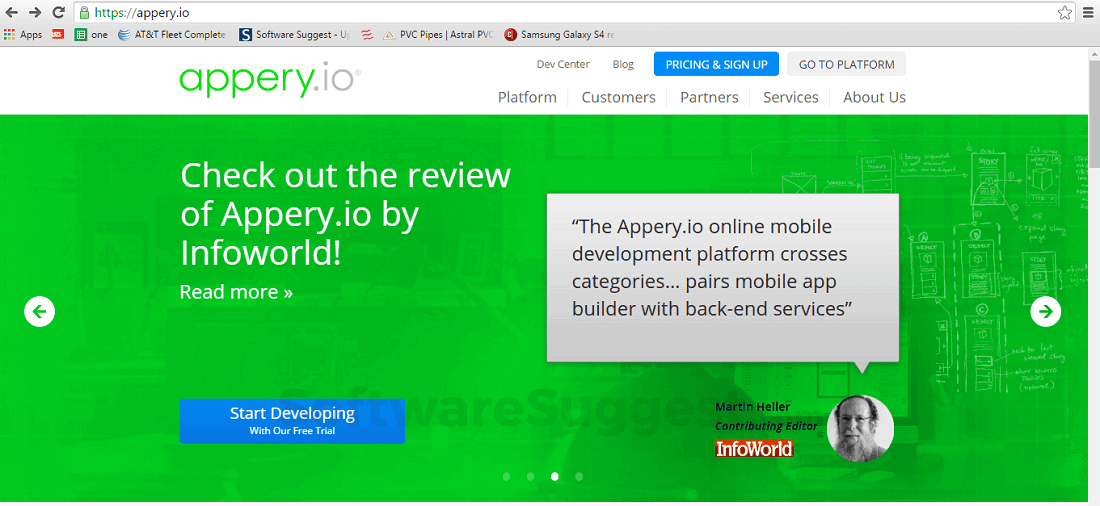Select the second carousel dot
The width and height of the screenshot is (1100, 506).
click(x=530, y=477)
